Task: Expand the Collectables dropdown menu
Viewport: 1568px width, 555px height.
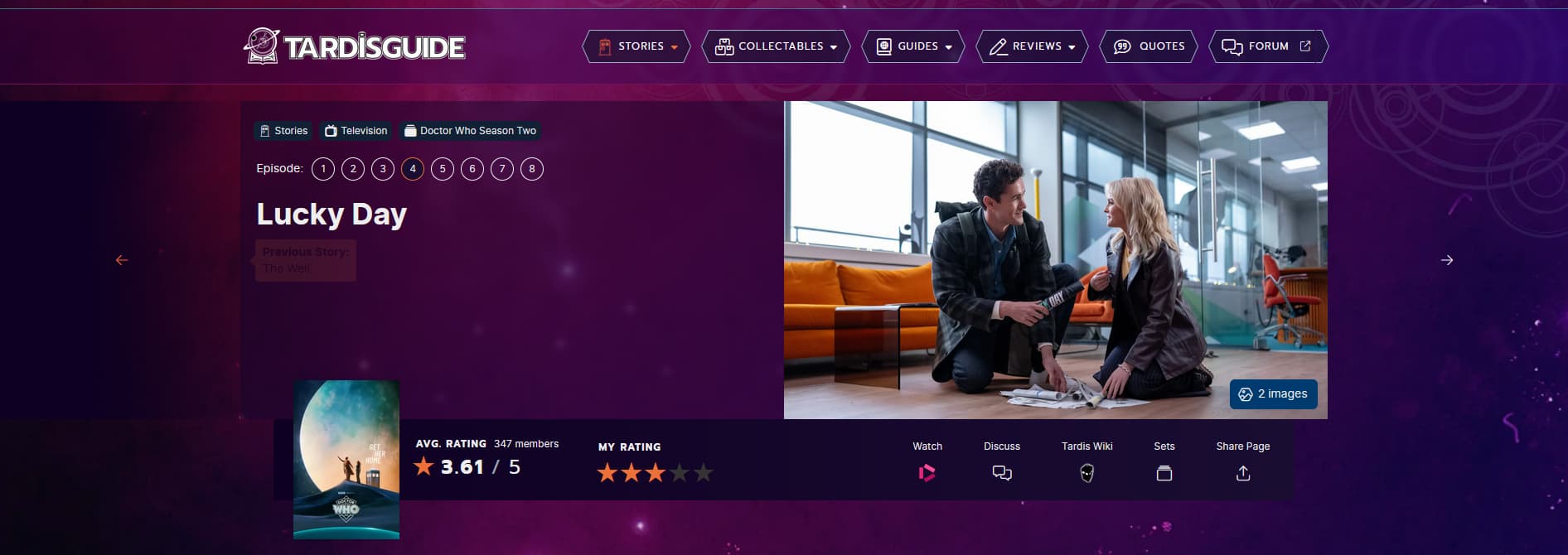Action: 776,46
